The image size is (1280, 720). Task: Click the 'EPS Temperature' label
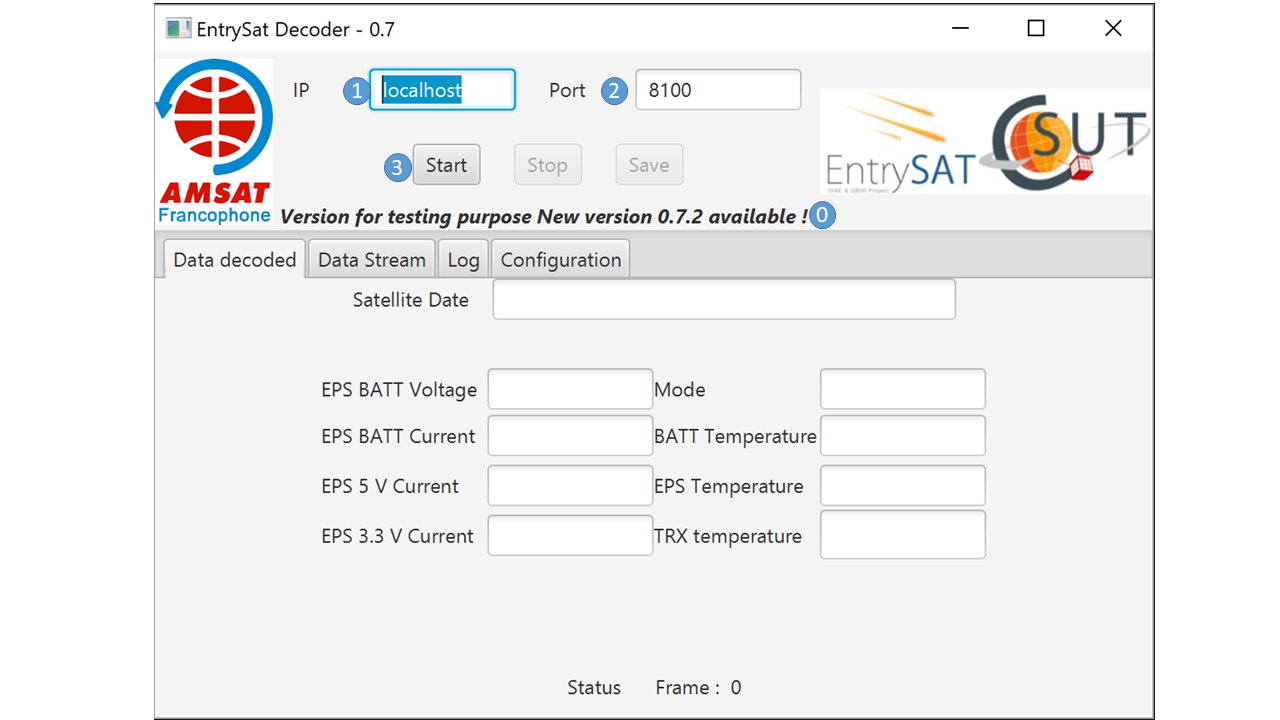pos(729,487)
